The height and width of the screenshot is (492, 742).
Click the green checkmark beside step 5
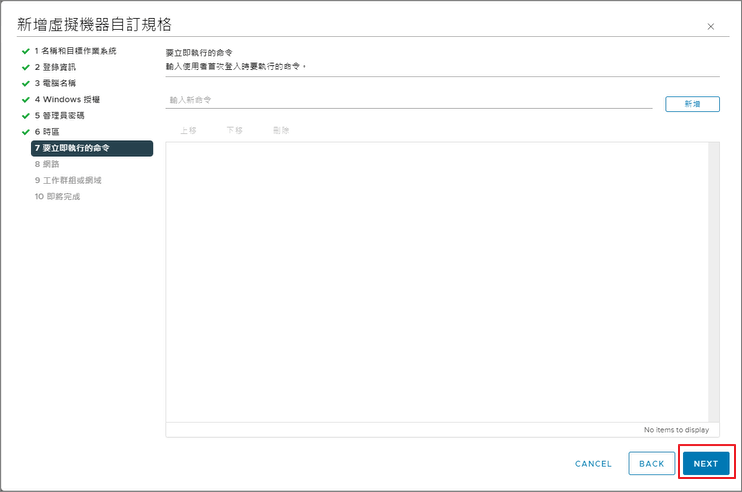(26, 115)
